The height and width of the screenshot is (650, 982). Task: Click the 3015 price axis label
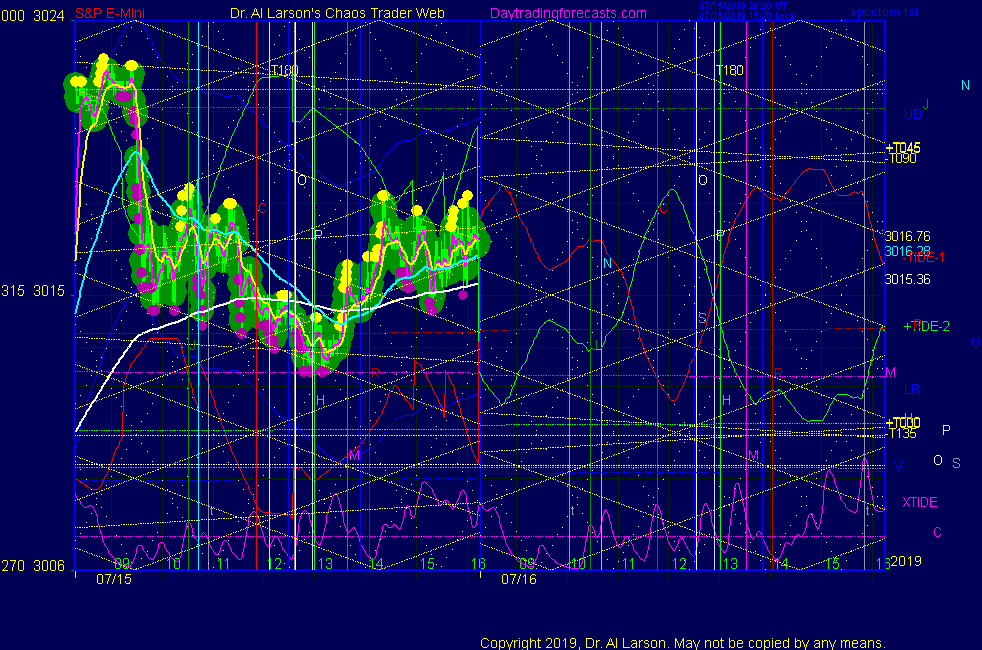48,291
